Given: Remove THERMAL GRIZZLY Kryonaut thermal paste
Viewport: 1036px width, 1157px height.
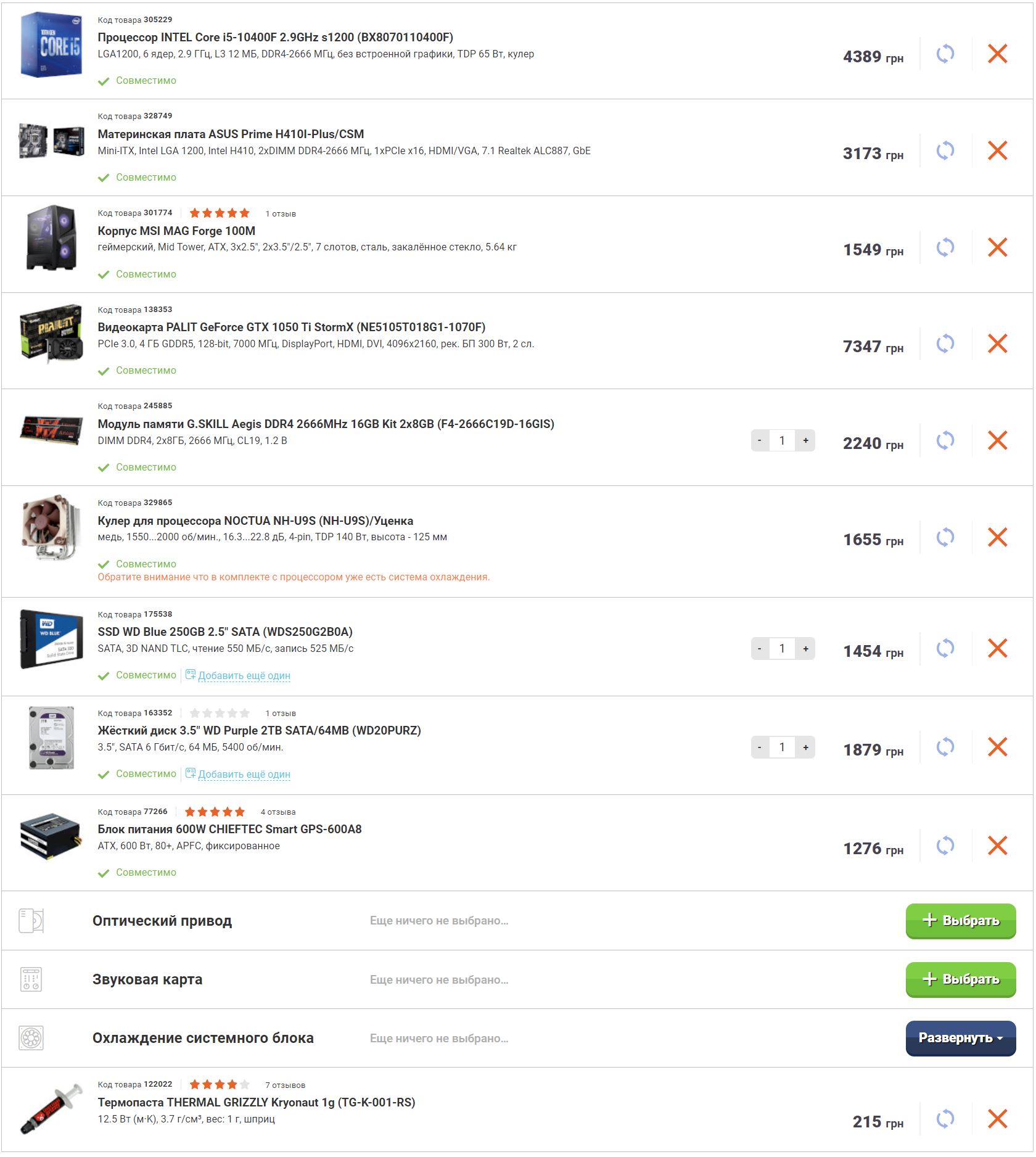Looking at the screenshot, I should click(x=997, y=1119).
